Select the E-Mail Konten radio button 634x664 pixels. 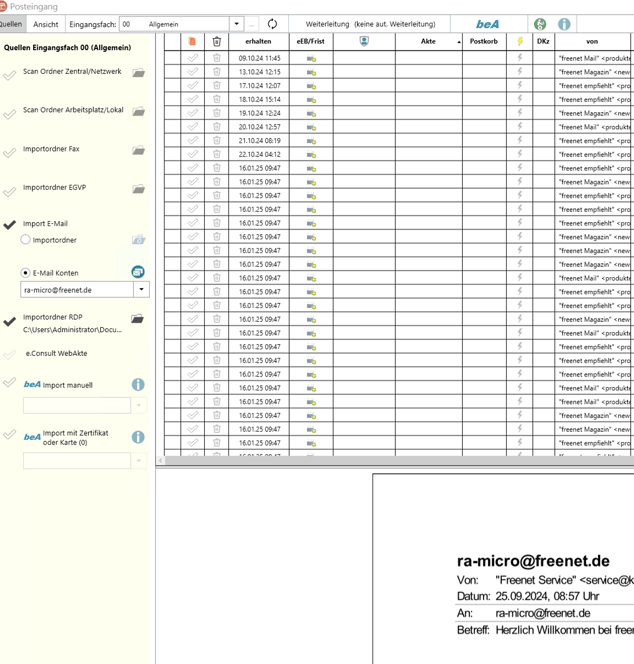pyautogui.click(x=25, y=273)
